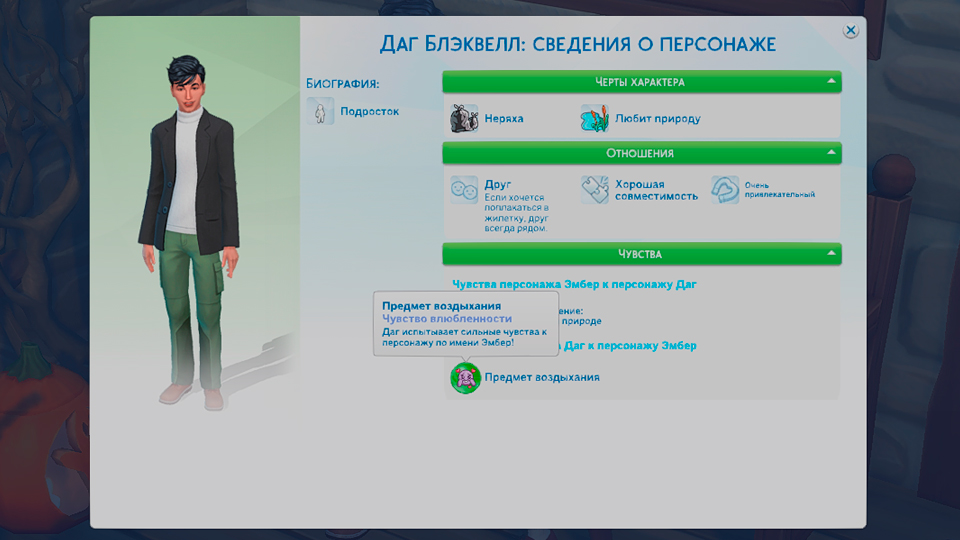Viewport: 960px width, 540px height.
Task: Click the Друг description about поплакаться в жилетку
Action: pos(516,213)
